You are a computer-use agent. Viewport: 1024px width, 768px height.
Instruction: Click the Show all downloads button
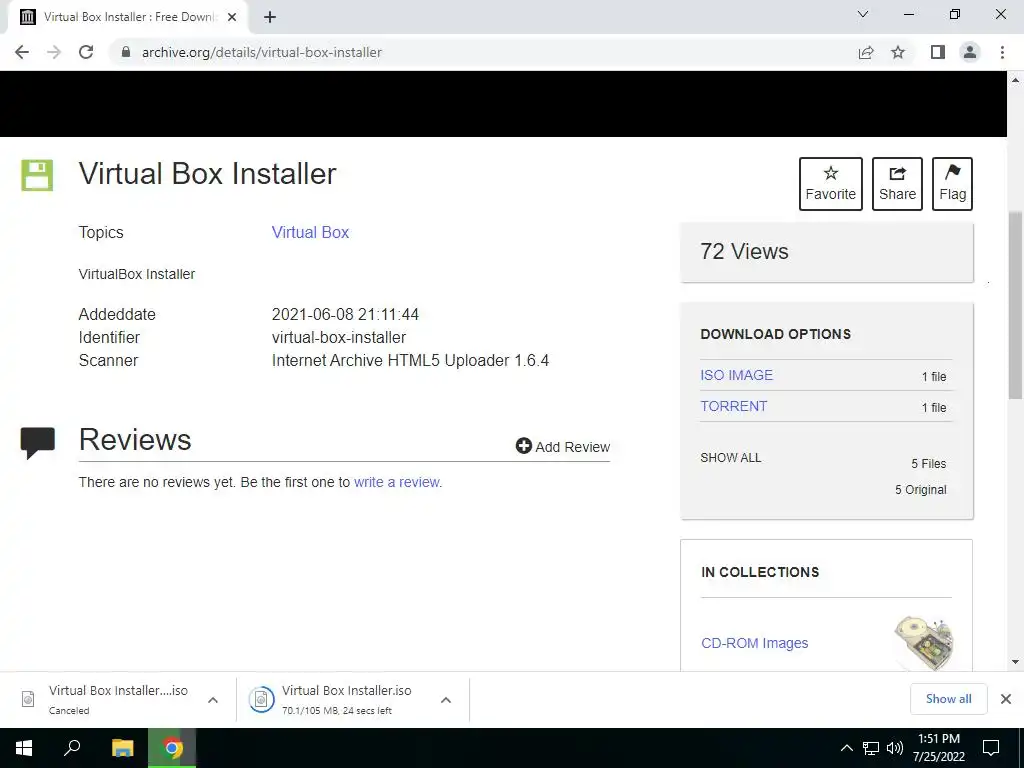[948, 699]
